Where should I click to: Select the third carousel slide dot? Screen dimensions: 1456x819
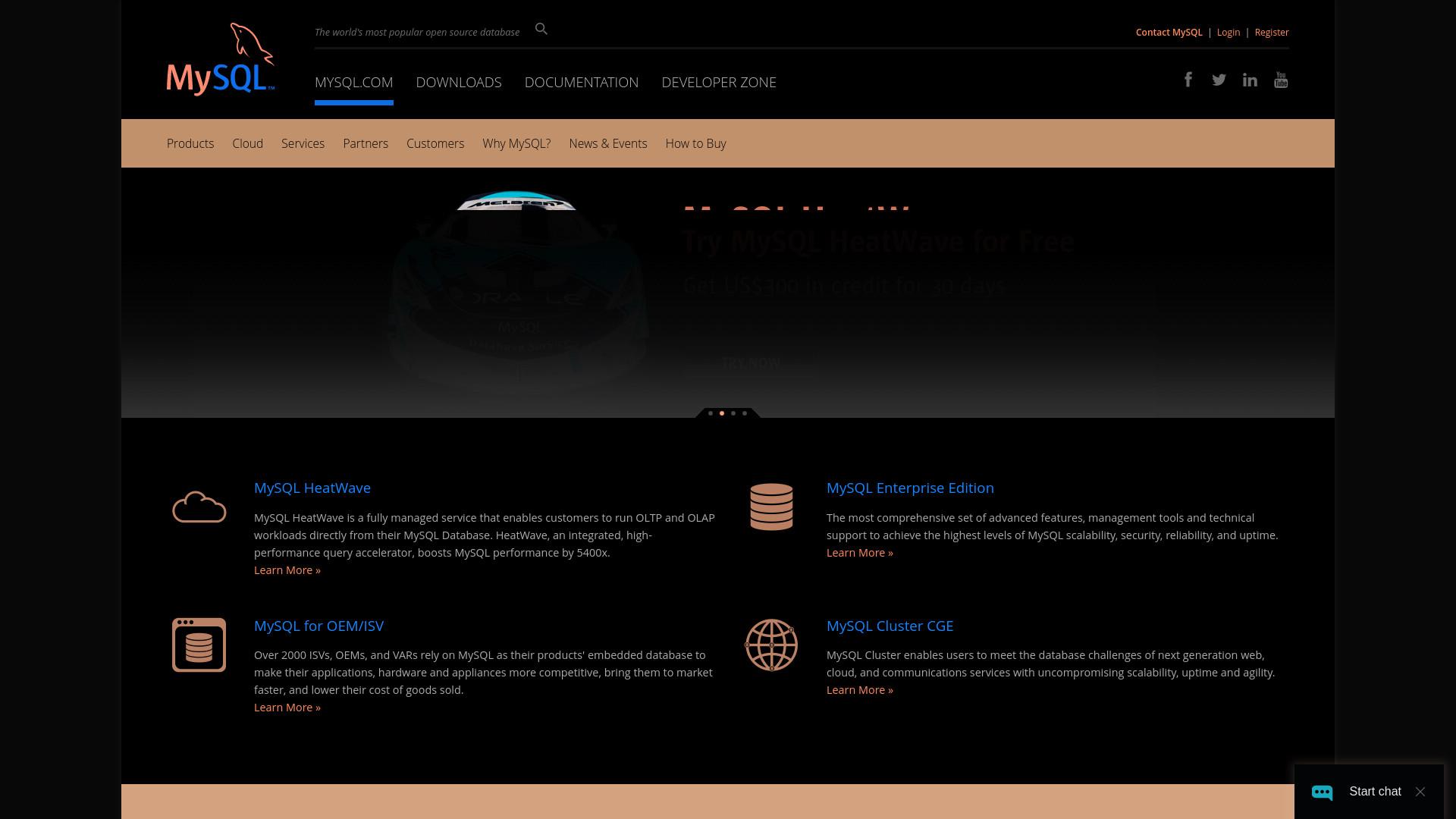click(x=733, y=413)
